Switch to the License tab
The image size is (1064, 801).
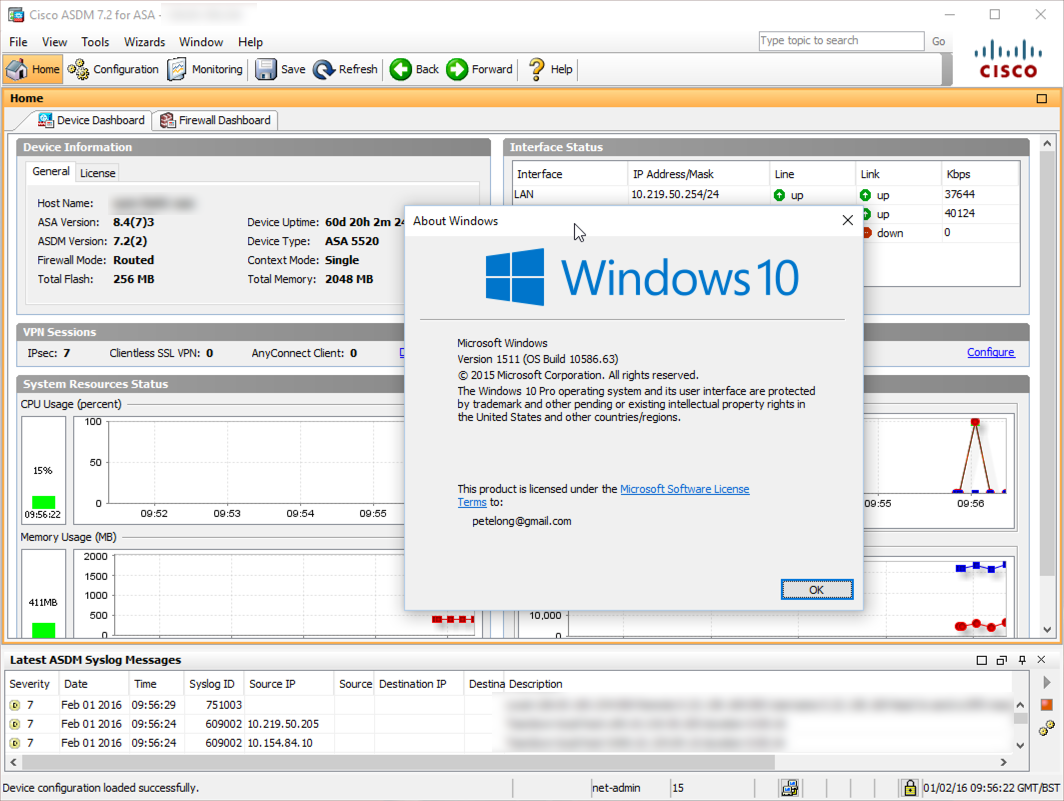click(98, 173)
